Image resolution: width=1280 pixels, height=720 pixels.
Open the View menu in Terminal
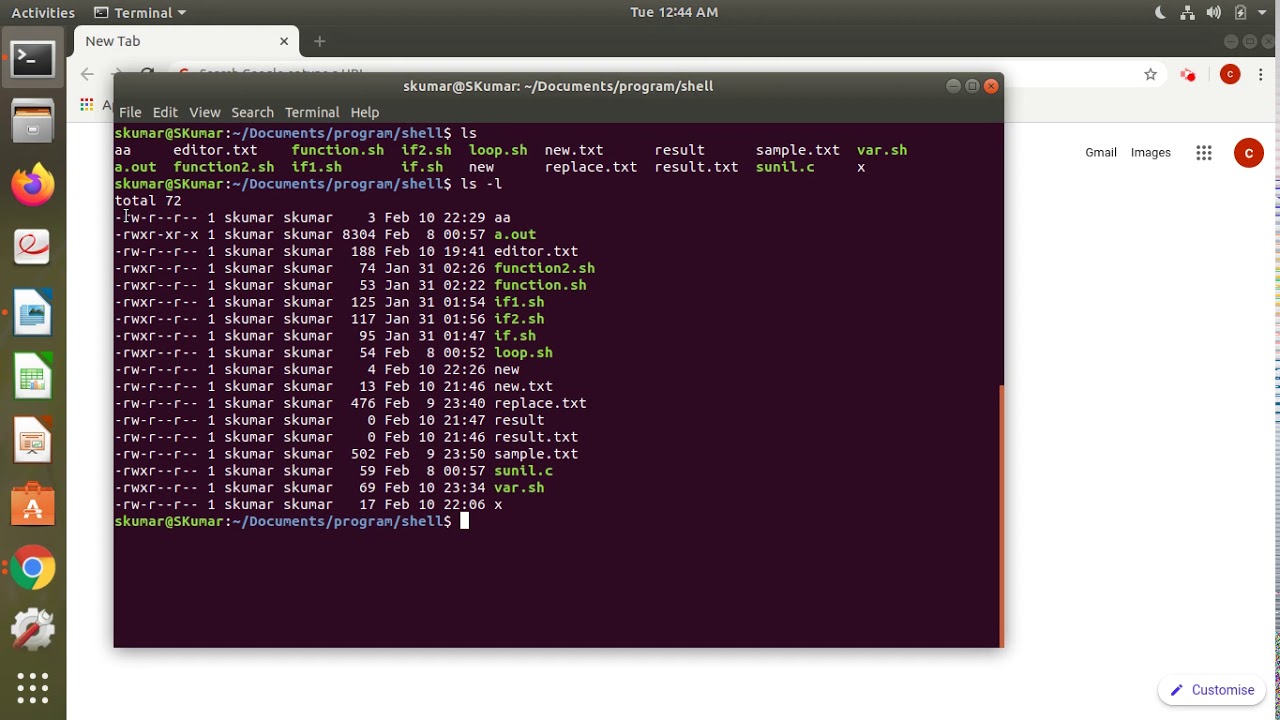coord(204,112)
